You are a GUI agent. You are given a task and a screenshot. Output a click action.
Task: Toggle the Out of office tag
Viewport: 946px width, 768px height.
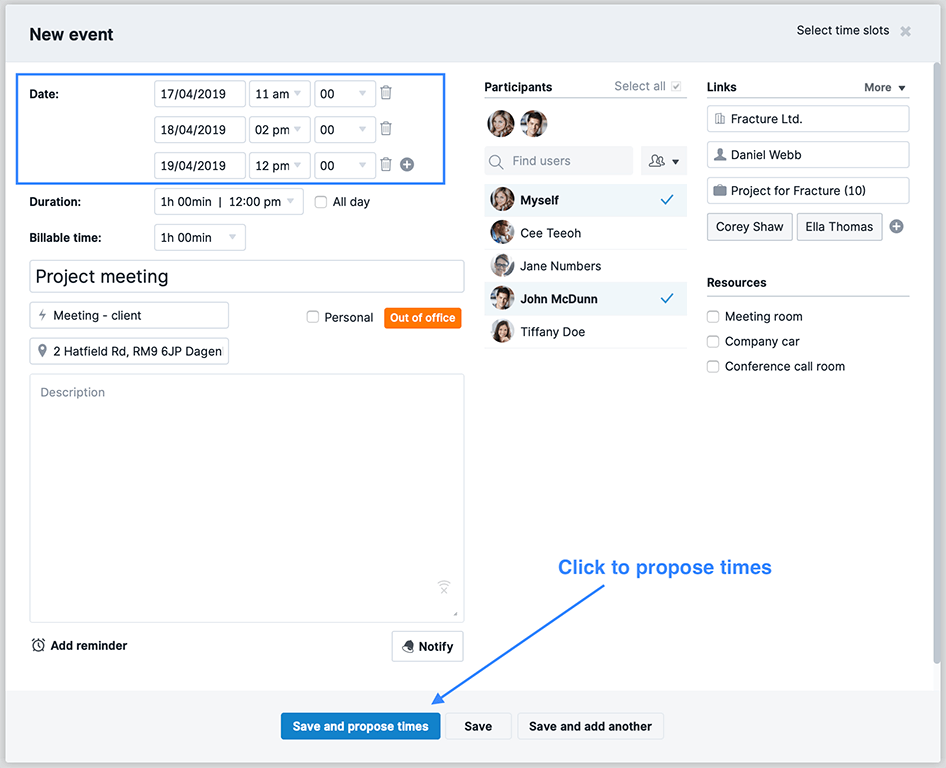click(423, 318)
